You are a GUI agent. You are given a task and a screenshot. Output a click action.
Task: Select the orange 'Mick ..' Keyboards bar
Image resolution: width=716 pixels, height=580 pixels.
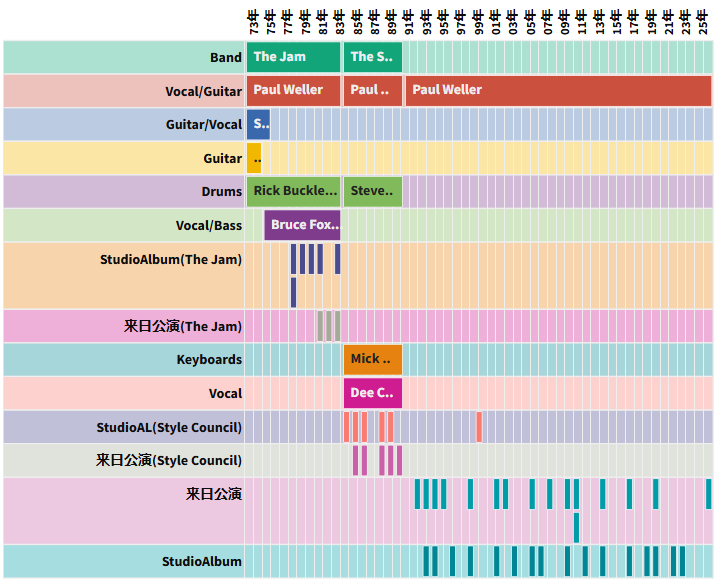372,359
